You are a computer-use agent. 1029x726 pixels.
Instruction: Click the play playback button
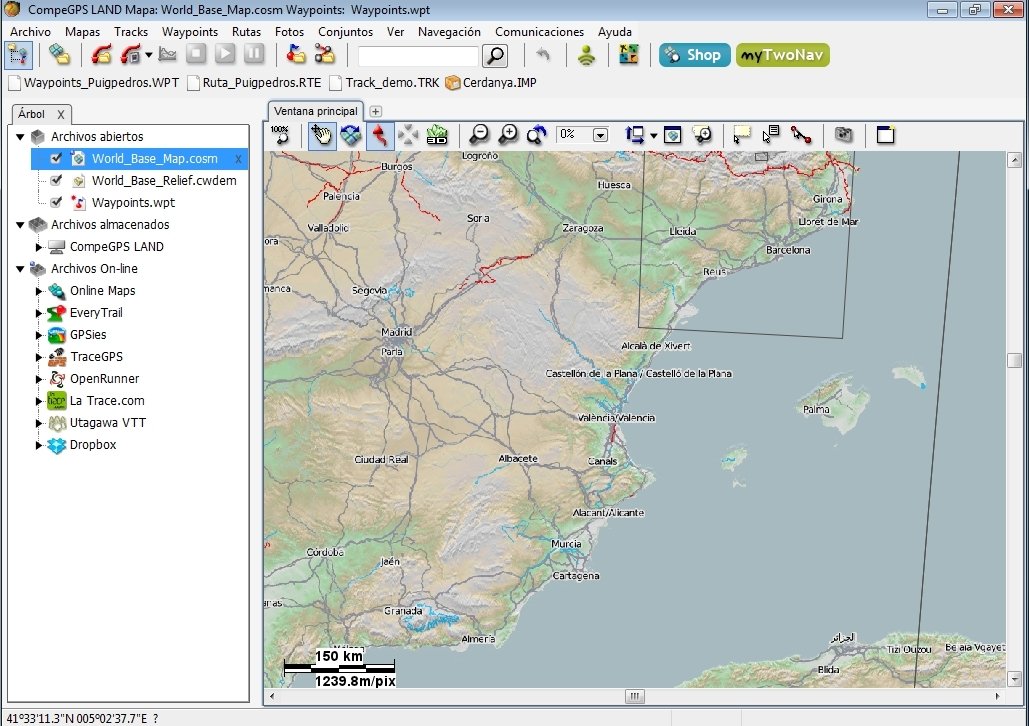224,54
